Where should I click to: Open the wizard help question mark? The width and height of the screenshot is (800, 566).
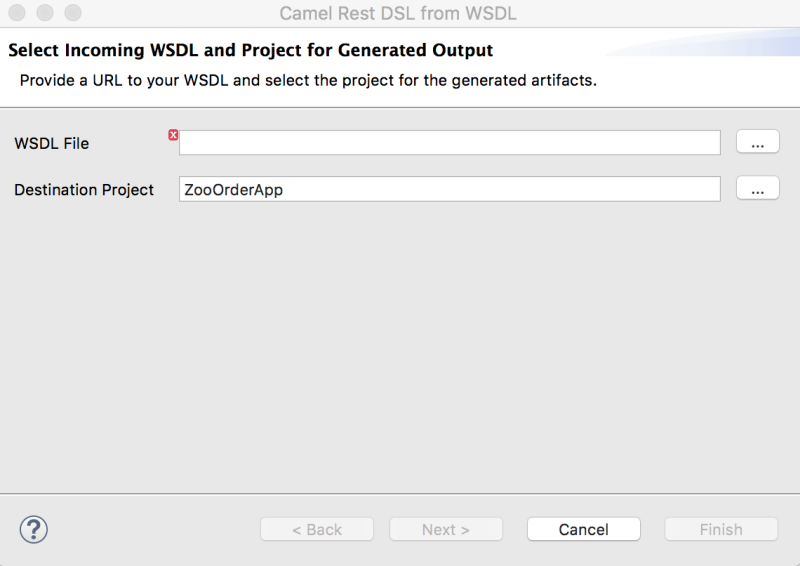[x=34, y=529]
